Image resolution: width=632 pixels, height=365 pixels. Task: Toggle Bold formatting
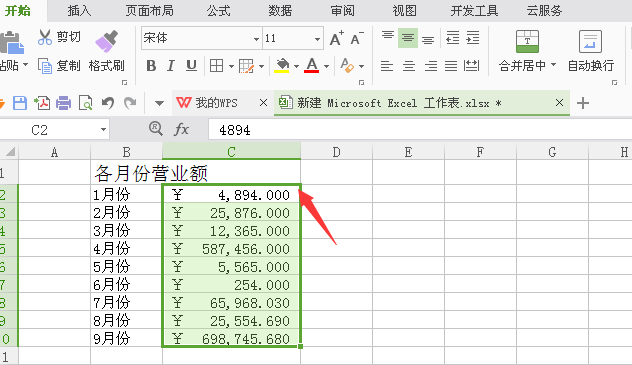(151, 66)
